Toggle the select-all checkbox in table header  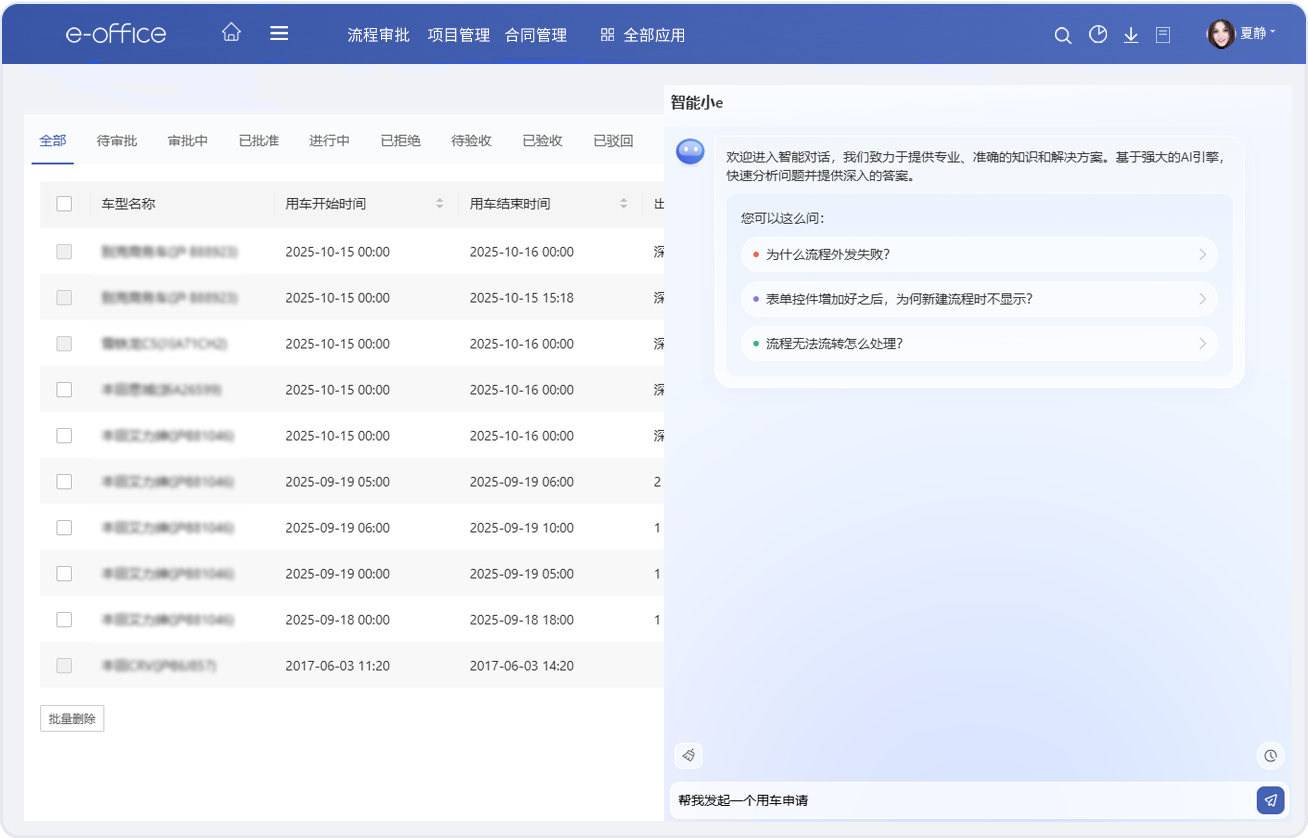(x=64, y=204)
